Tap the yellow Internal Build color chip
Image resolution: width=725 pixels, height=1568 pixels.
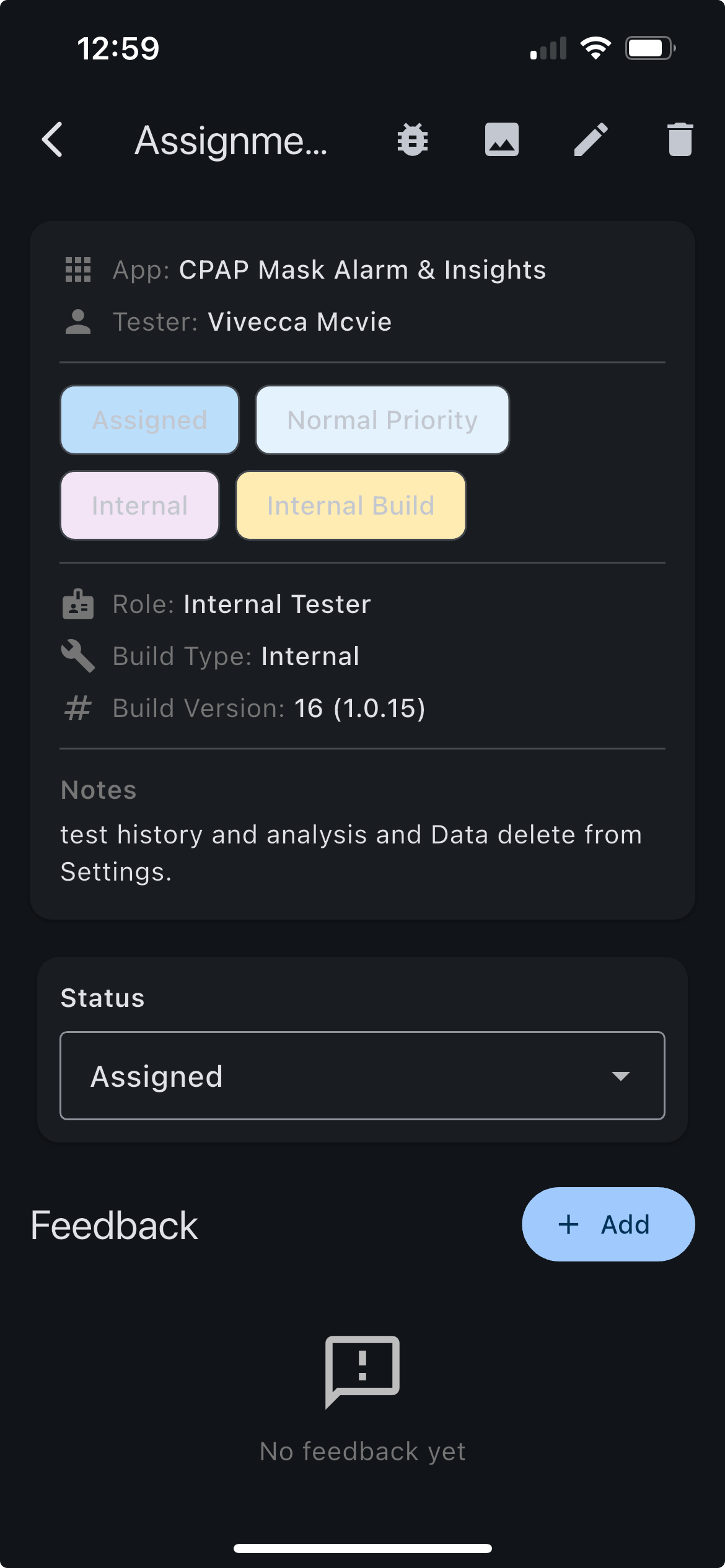click(351, 505)
